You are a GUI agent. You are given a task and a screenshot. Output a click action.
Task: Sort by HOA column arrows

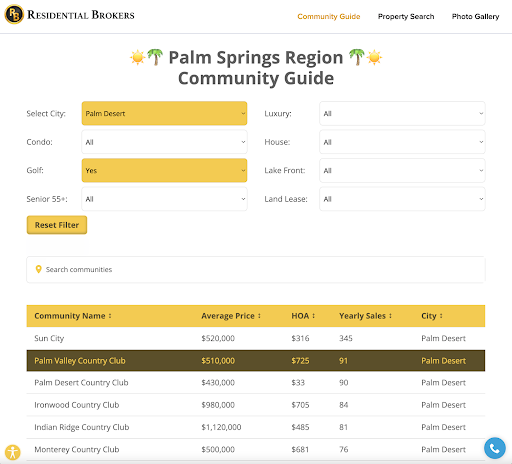pos(313,316)
